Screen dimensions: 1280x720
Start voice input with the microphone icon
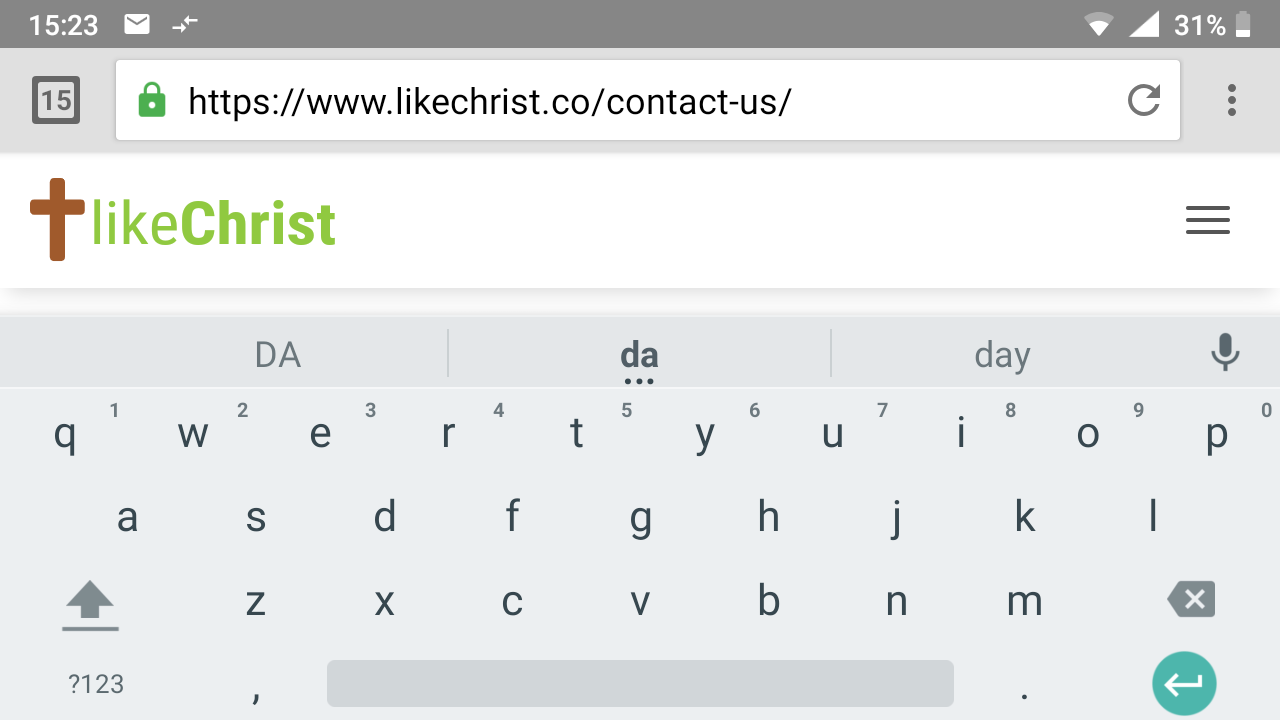coord(1224,353)
